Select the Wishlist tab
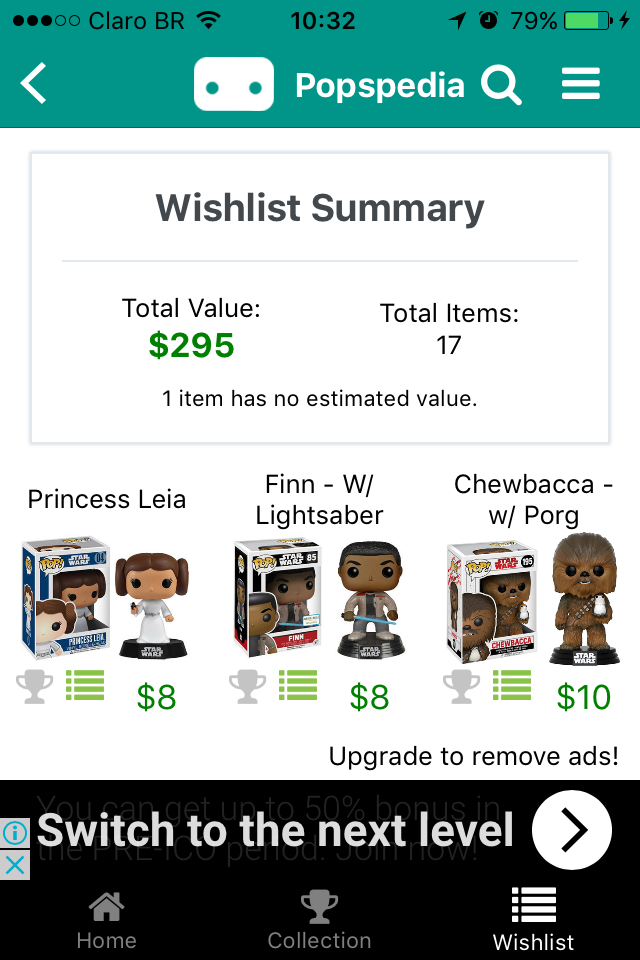This screenshot has width=640, height=960. coord(533,920)
